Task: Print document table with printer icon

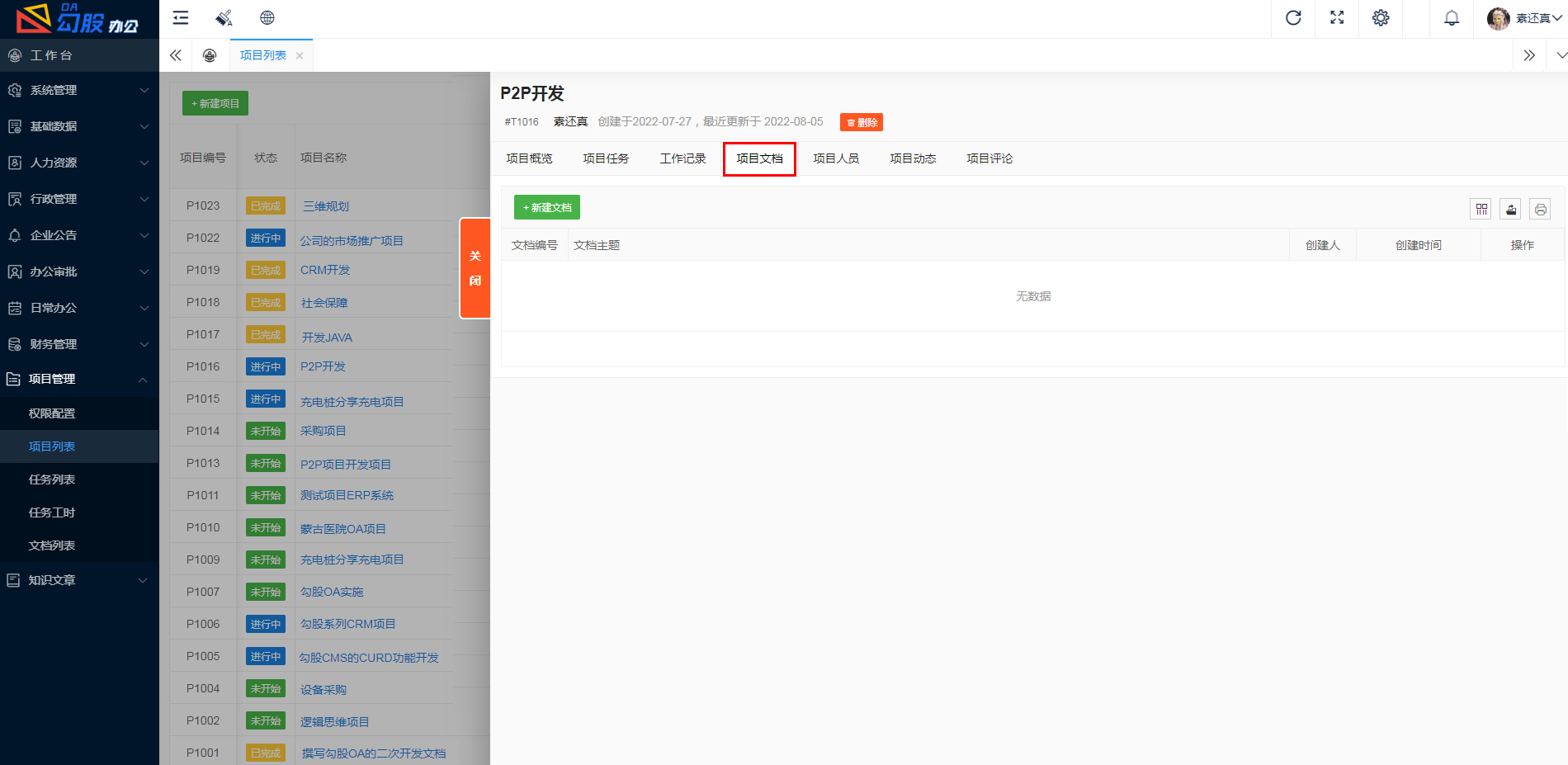Action: (1540, 209)
